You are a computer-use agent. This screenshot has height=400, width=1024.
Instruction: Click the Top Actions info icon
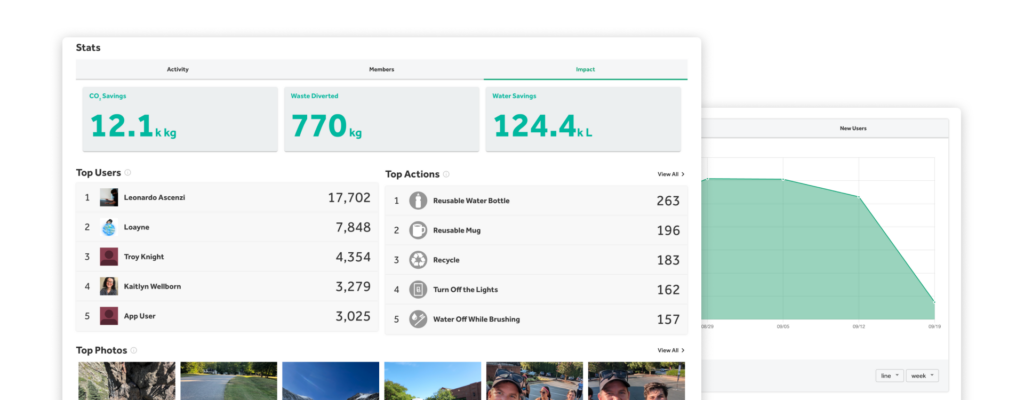point(446,175)
